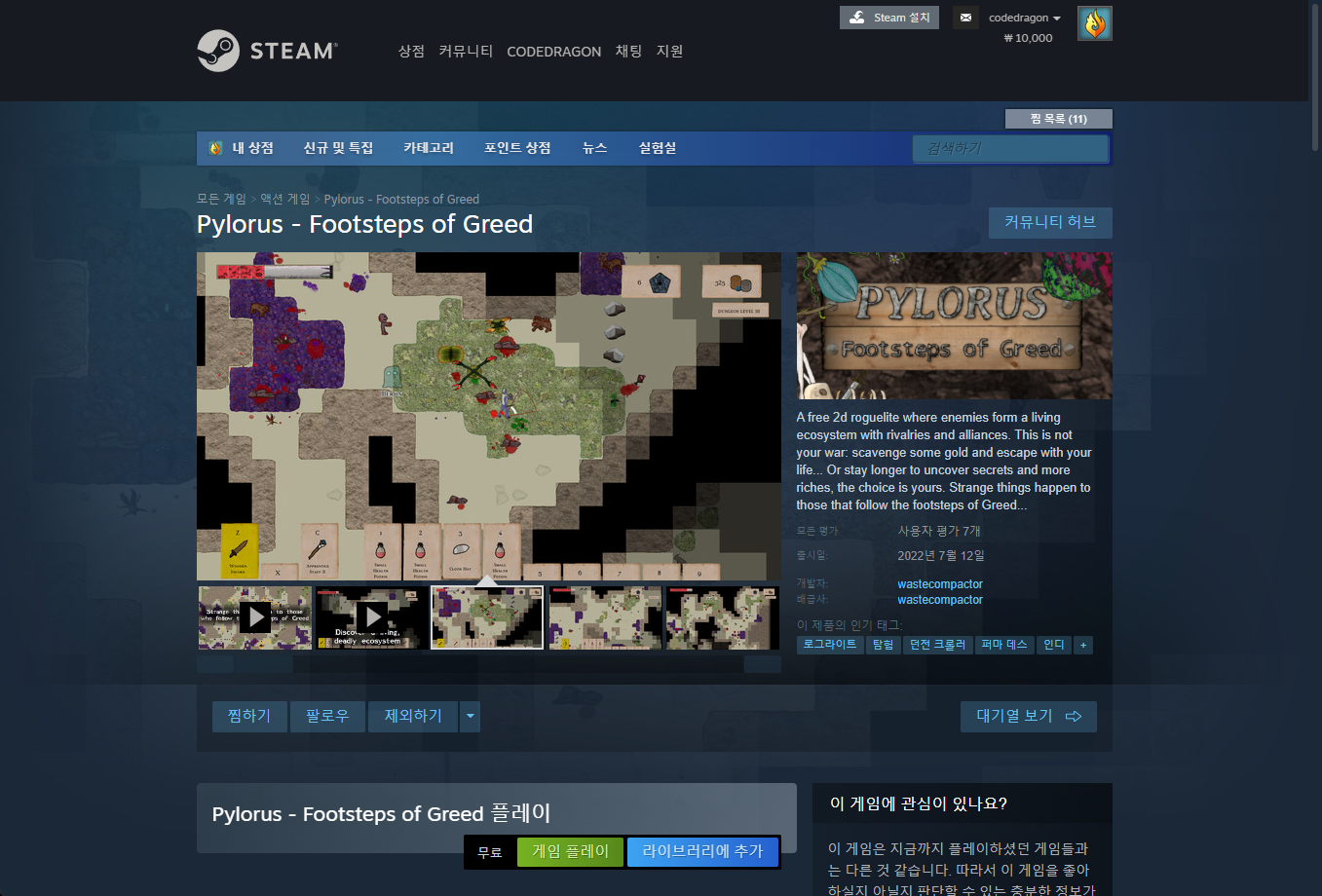Image resolution: width=1322 pixels, height=896 pixels.
Task: Open the CODEDRAGON profile menu
Action: [554, 52]
